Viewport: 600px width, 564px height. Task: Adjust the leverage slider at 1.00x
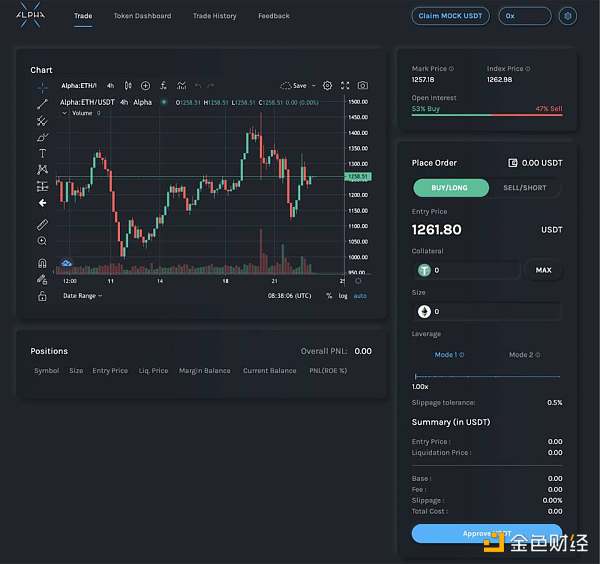[x=416, y=377]
